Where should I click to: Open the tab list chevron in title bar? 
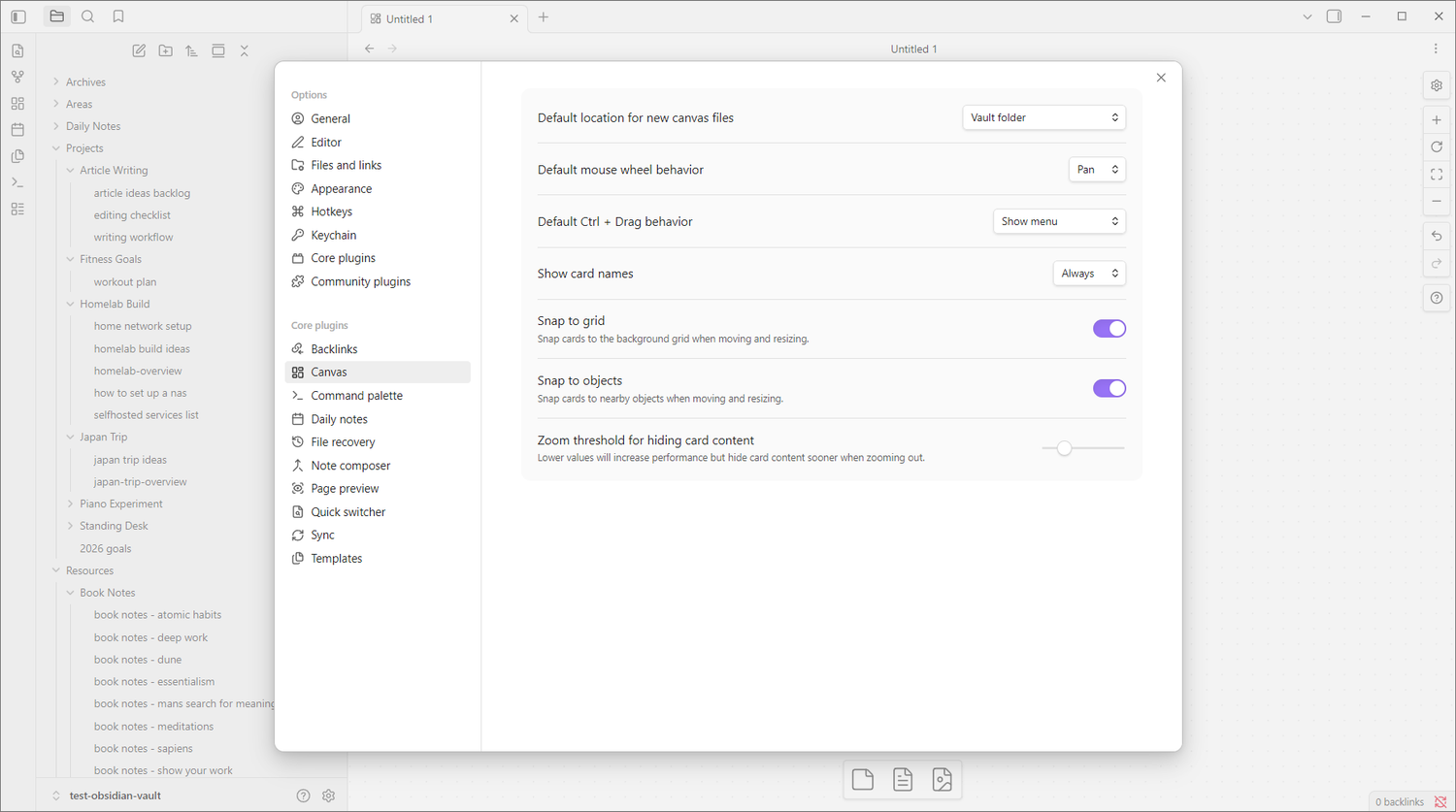(x=1307, y=16)
